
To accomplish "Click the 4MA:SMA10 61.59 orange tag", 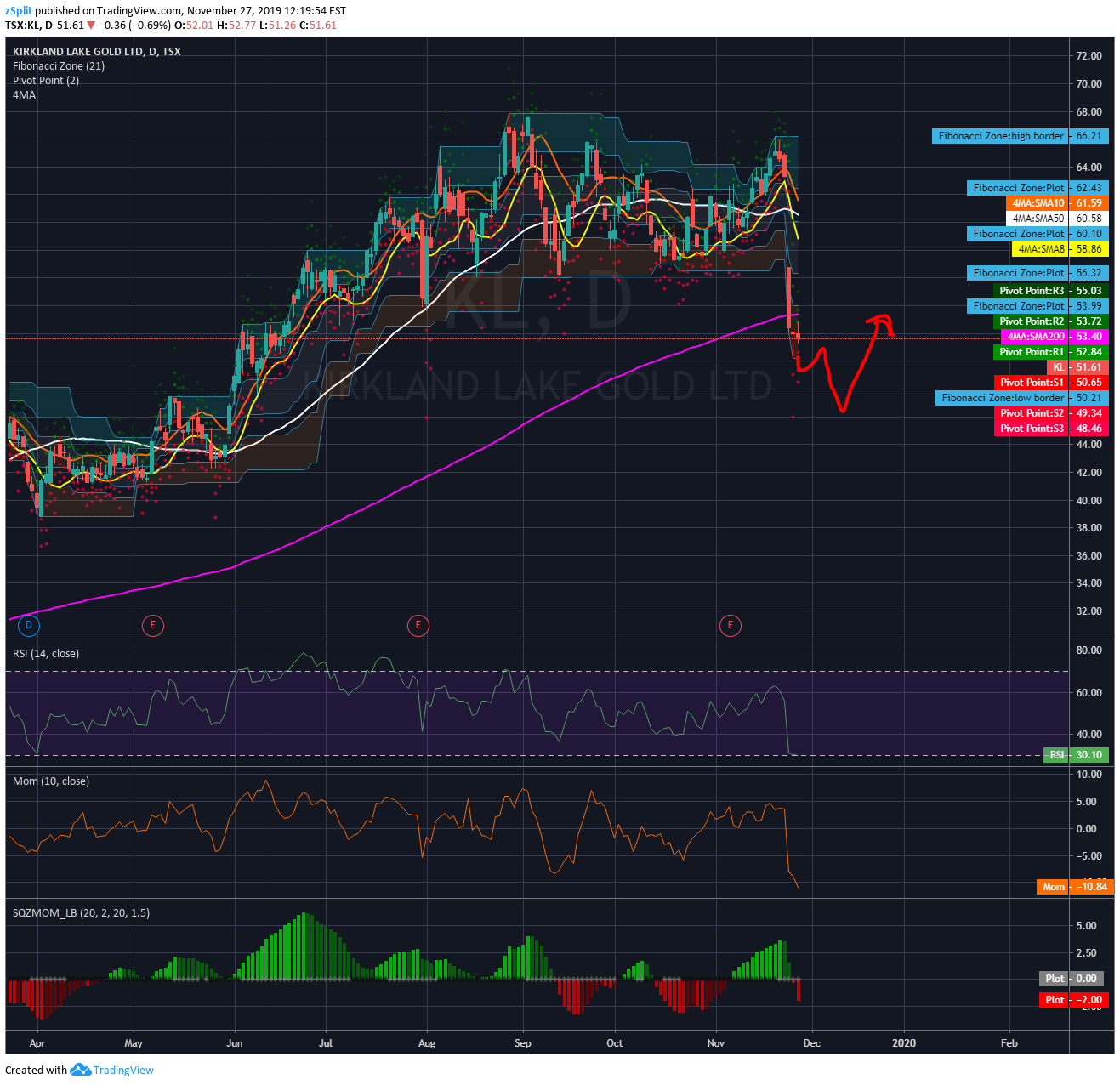I will tap(1057, 203).
